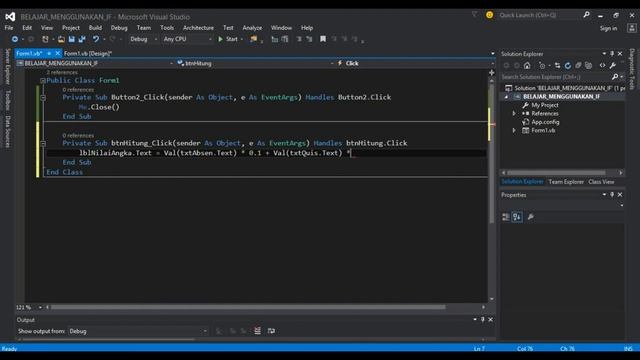Click the Solution Explorer search magnifier icon
This screenshot has width=640, height=360.
615,77
